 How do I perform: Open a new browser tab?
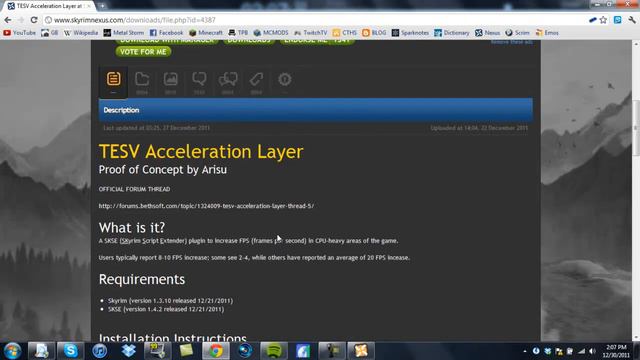coord(102,6)
